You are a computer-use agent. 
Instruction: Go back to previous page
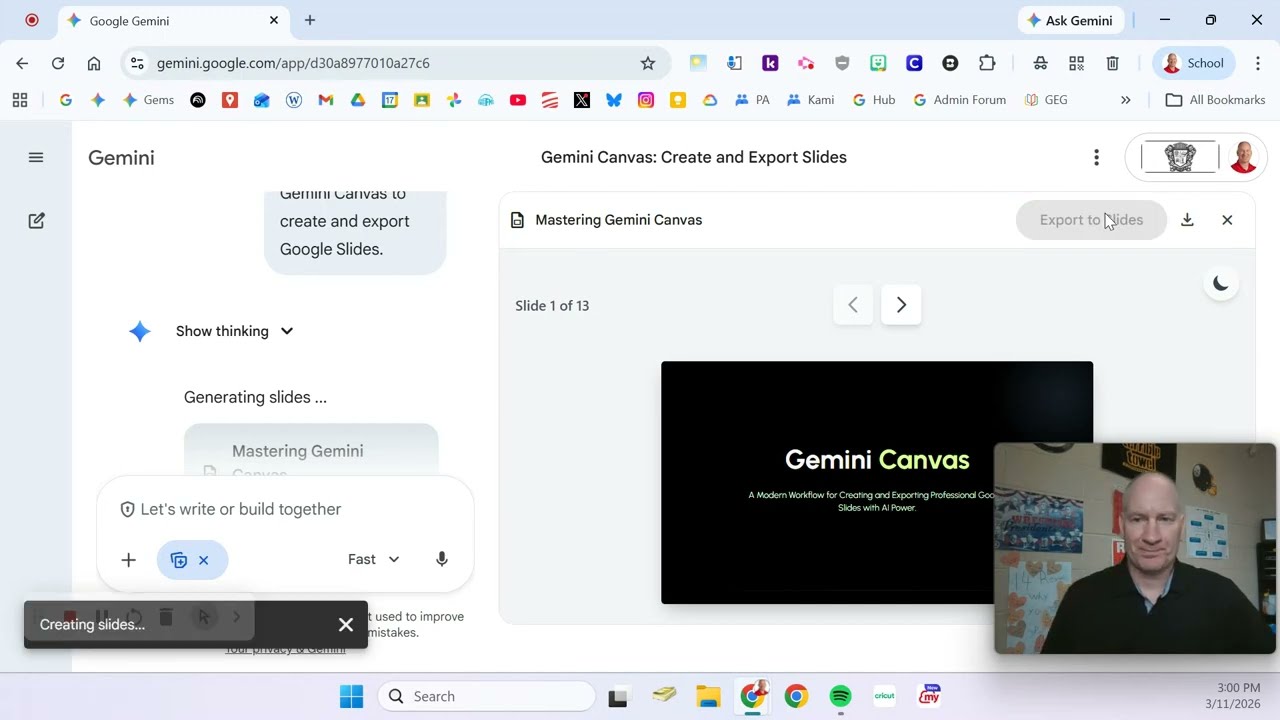tap(22, 63)
